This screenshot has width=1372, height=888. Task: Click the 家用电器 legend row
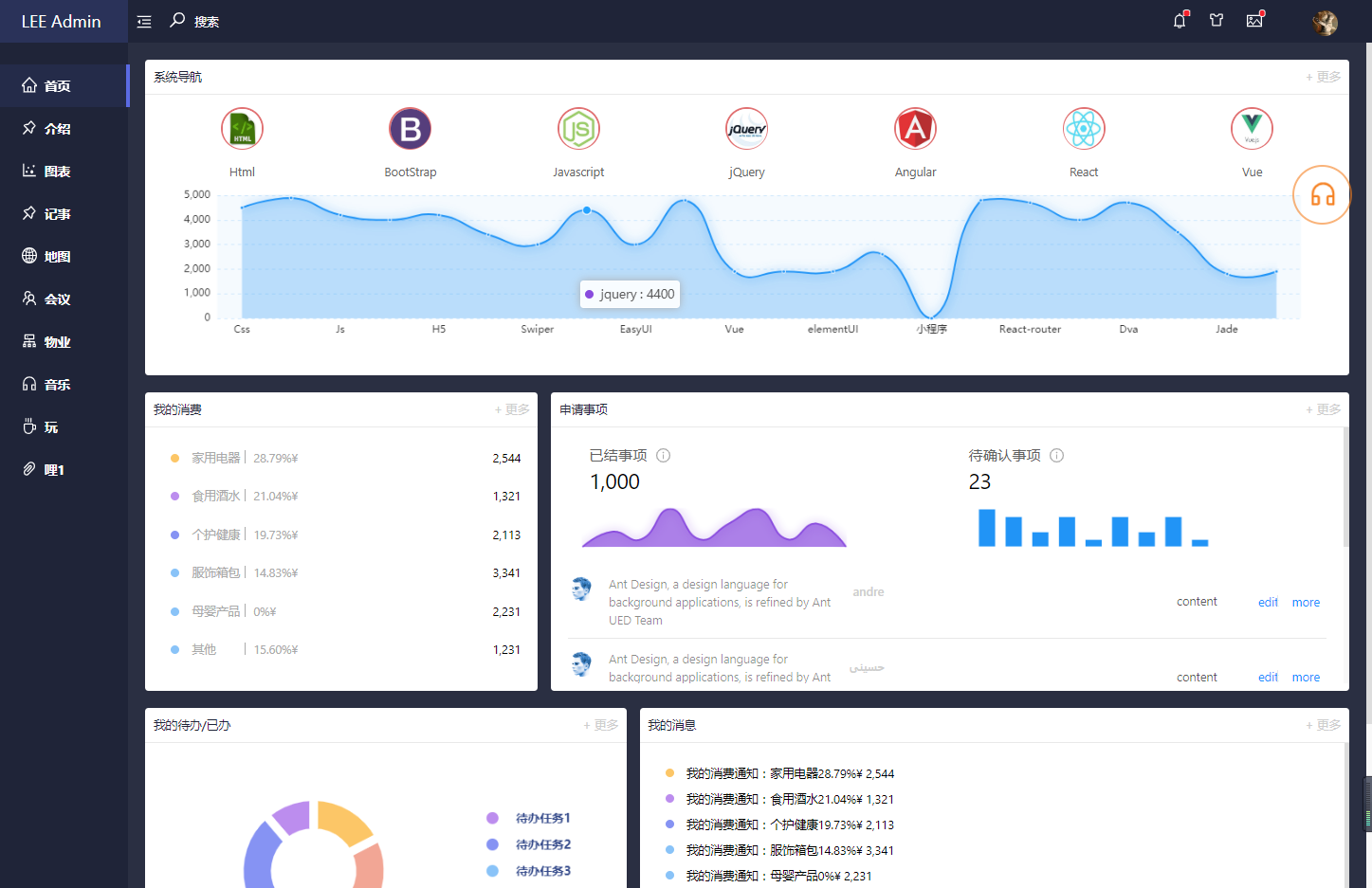click(x=345, y=458)
